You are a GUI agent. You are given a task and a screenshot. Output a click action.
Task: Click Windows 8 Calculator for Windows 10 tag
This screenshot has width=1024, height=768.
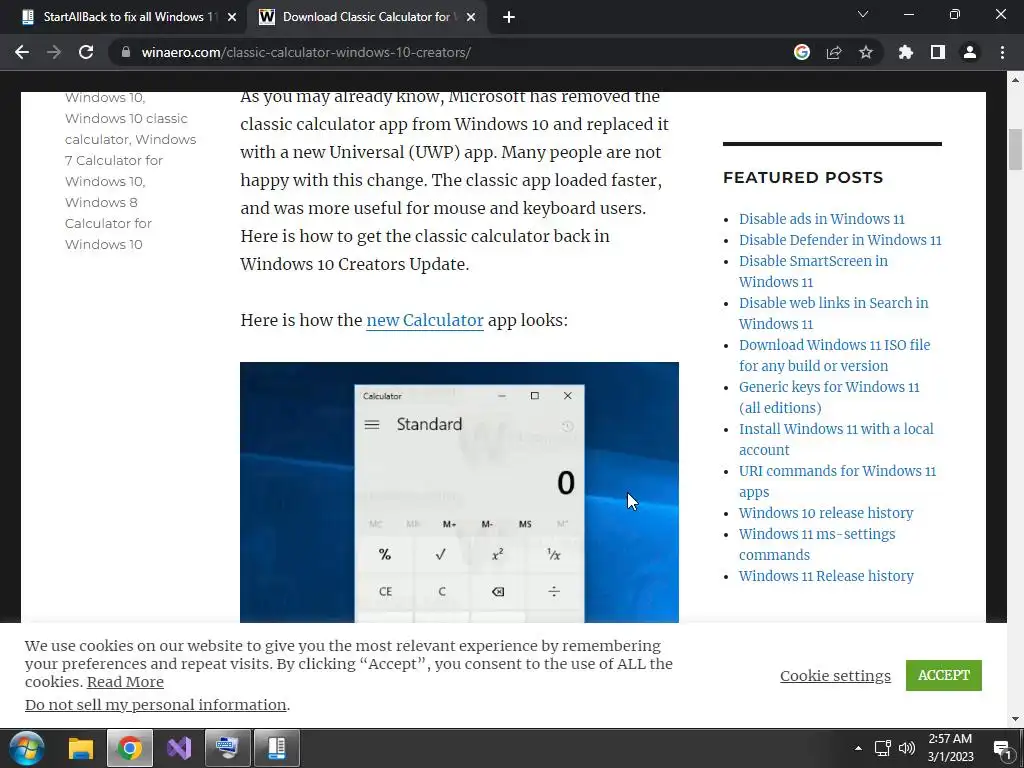tap(108, 223)
